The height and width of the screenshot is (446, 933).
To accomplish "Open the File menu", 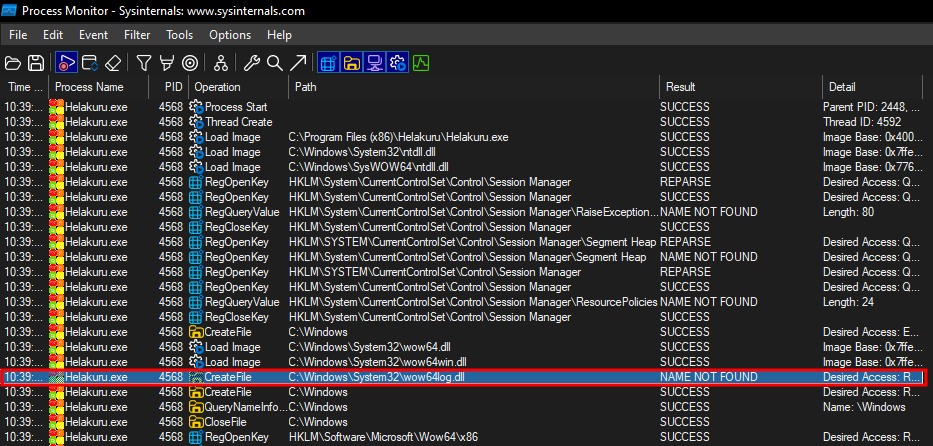I will 18,35.
